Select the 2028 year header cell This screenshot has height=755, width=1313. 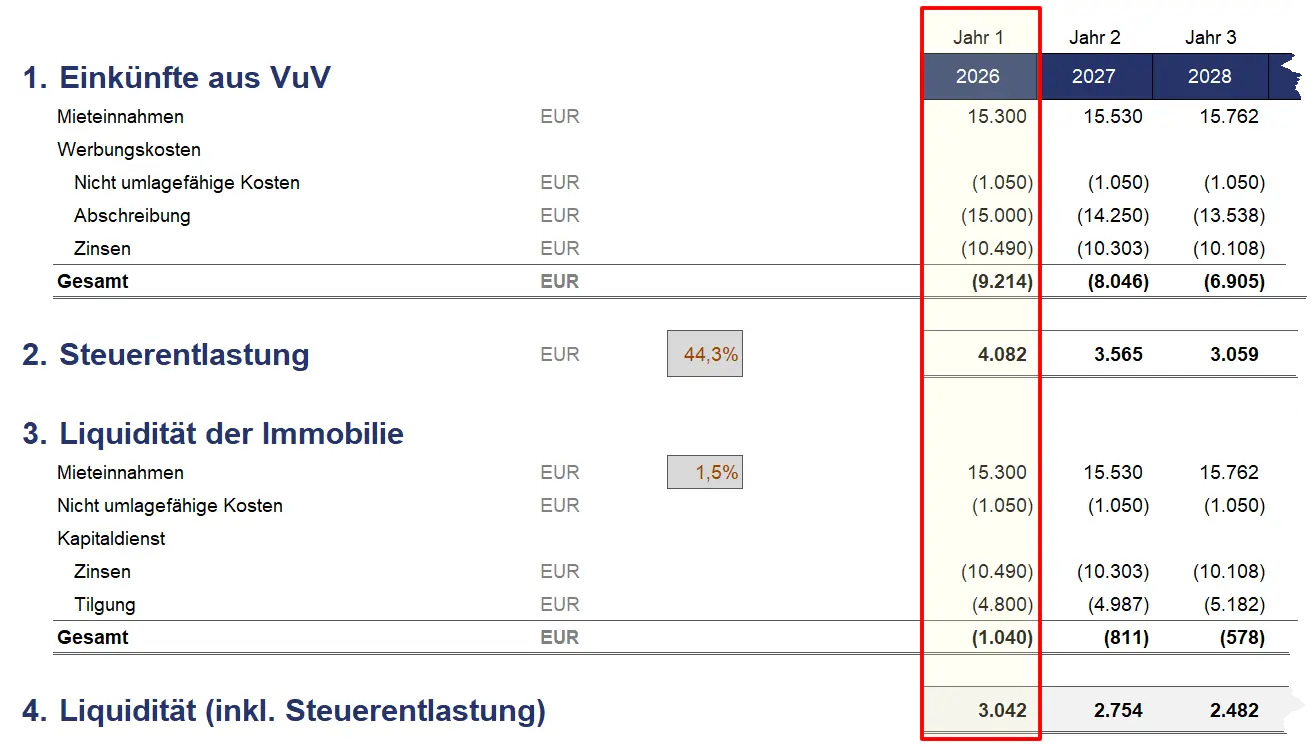[1209, 77]
